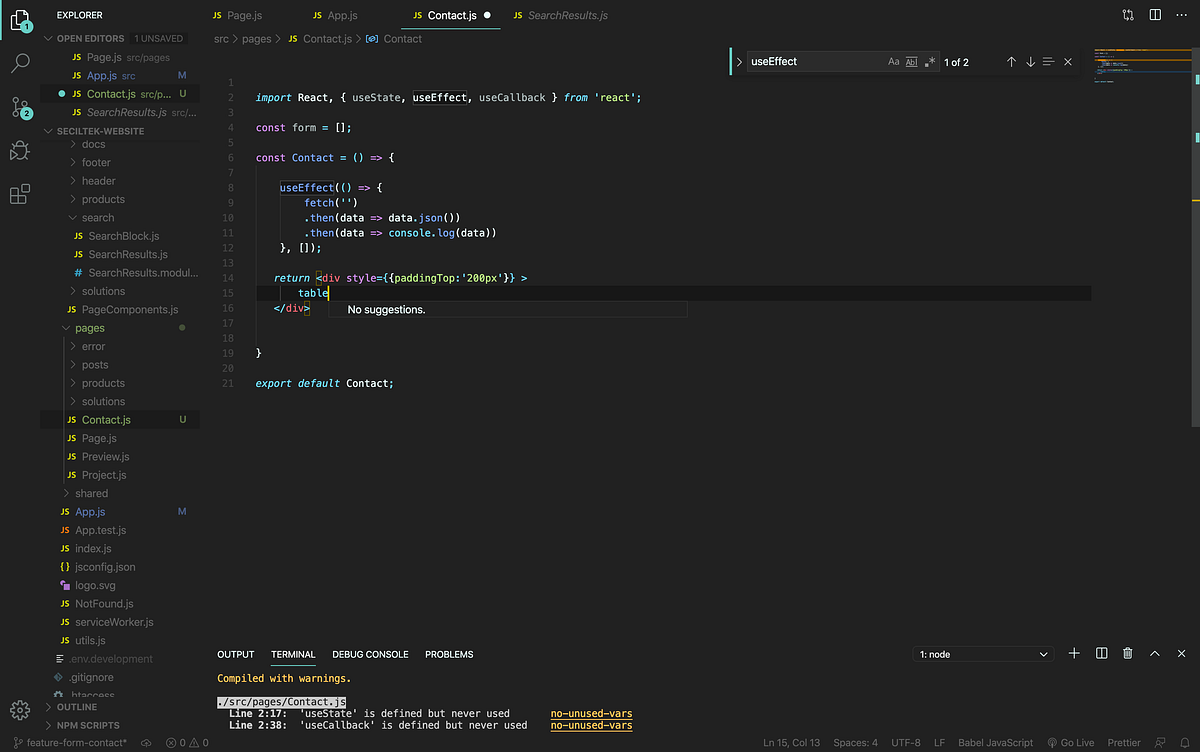Split the editor using the top-right icon

(1155, 15)
